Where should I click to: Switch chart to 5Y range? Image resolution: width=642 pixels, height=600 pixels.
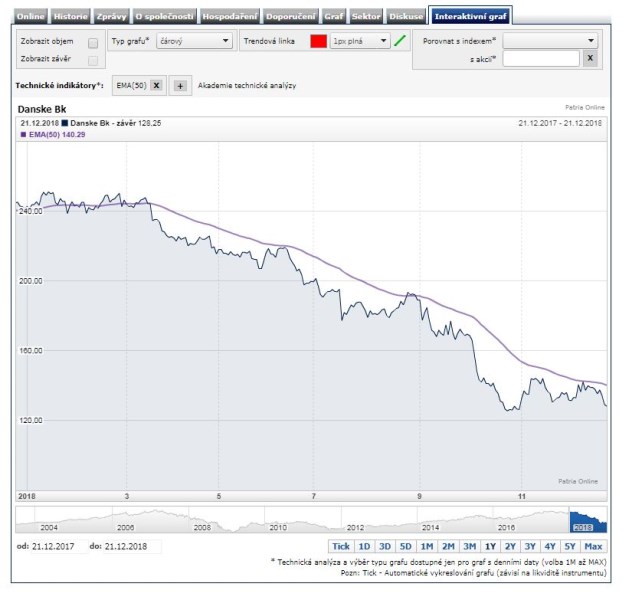pyautogui.click(x=569, y=546)
